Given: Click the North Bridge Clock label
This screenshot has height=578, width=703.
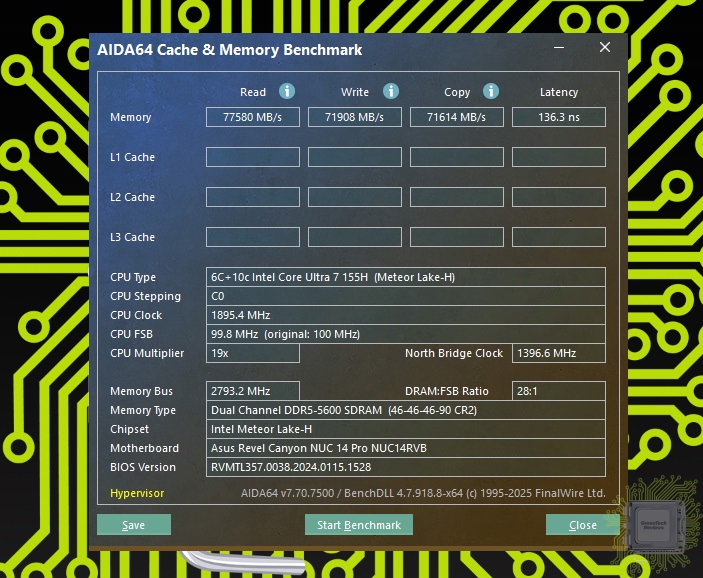Looking at the screenshot, I should (454, 353).
